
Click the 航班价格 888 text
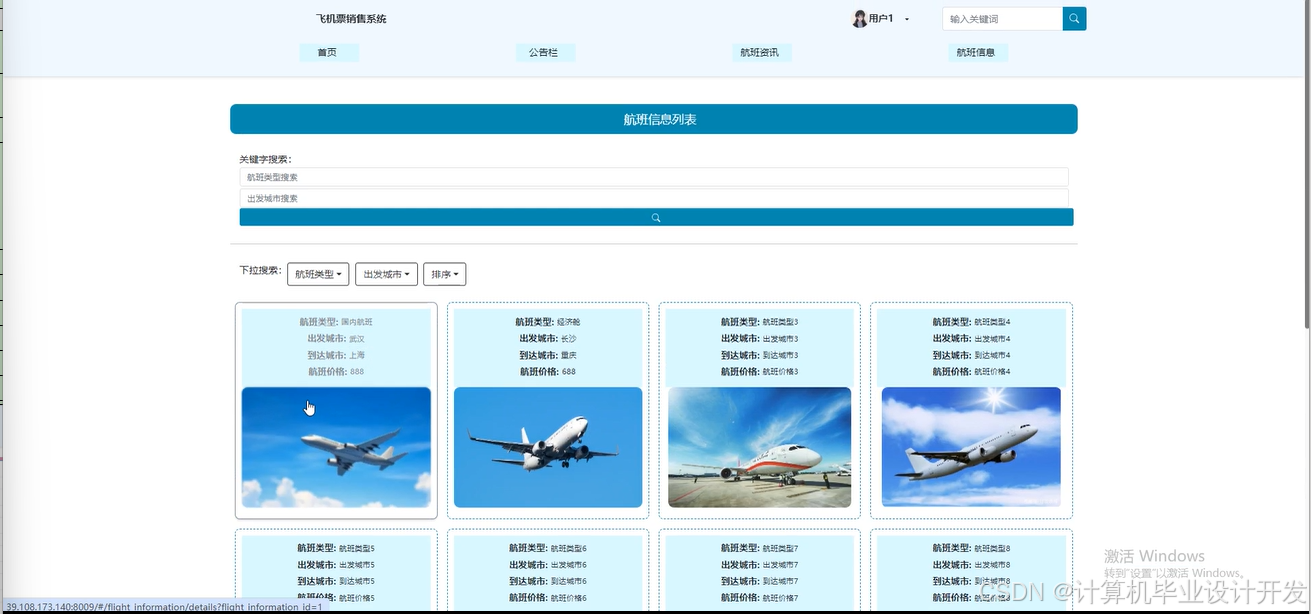(x=336, y=371)
